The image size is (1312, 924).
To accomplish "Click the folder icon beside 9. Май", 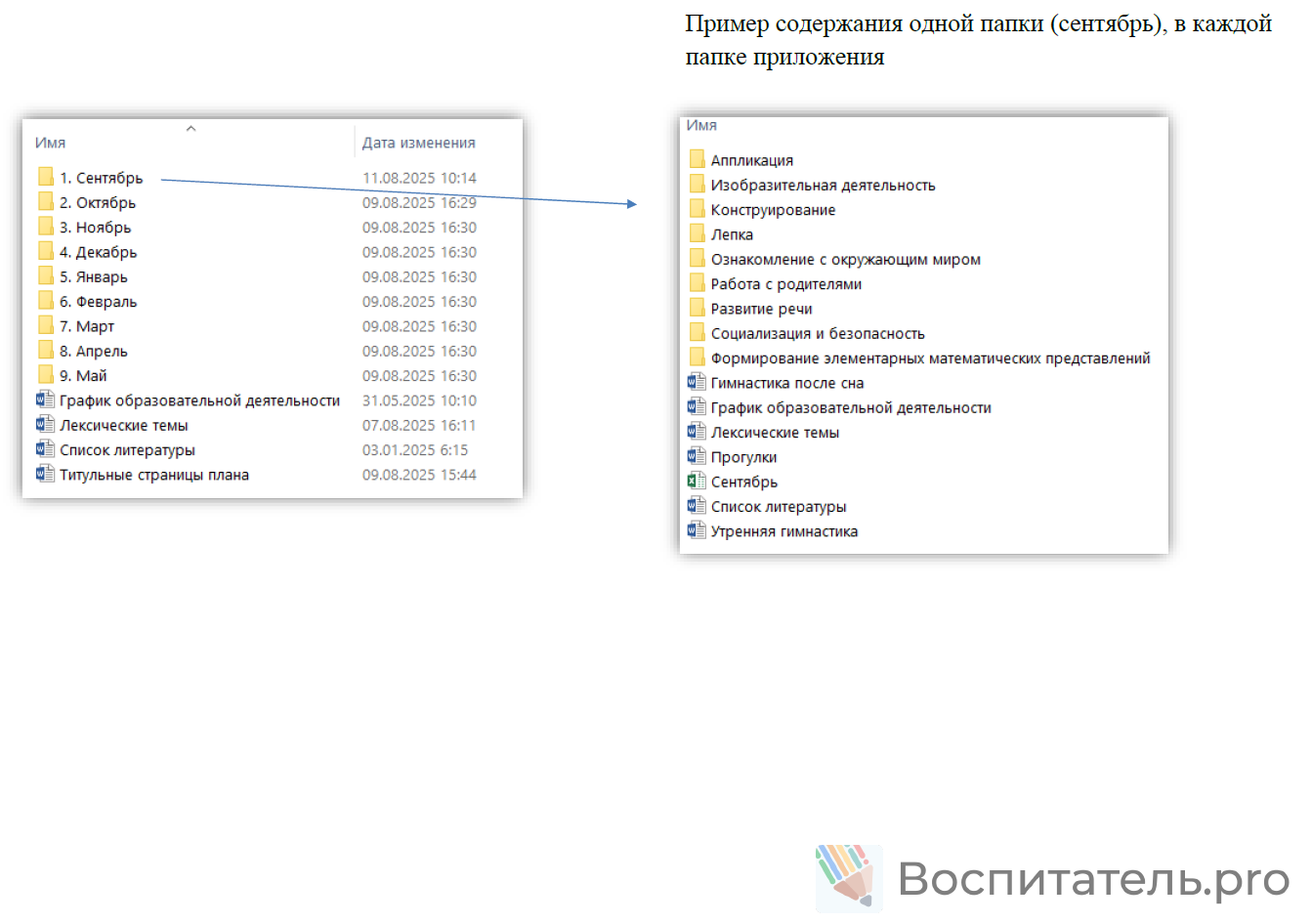I will [45, 375].
